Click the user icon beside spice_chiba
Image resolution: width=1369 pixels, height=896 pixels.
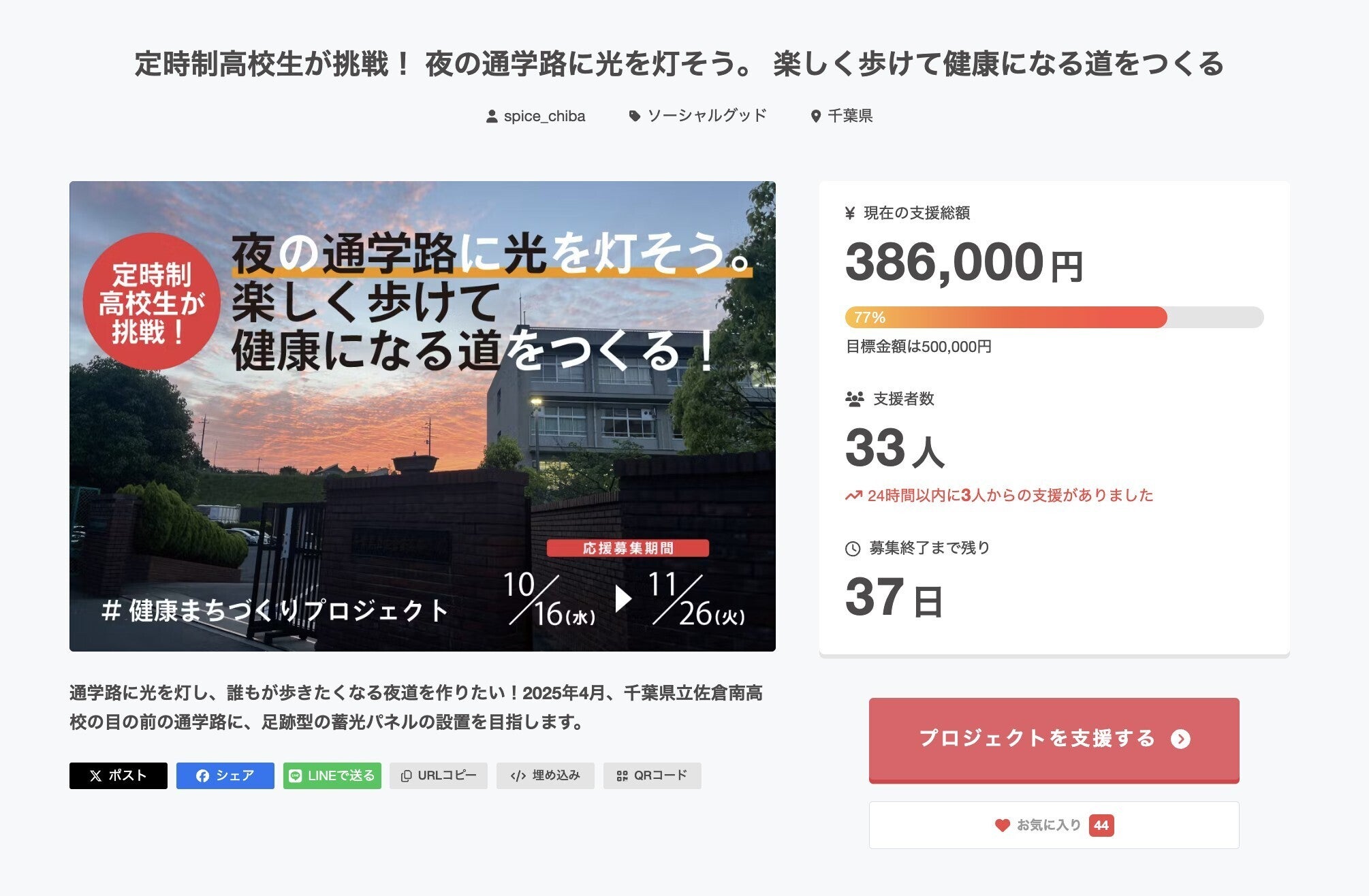click(x=492, y=117)
